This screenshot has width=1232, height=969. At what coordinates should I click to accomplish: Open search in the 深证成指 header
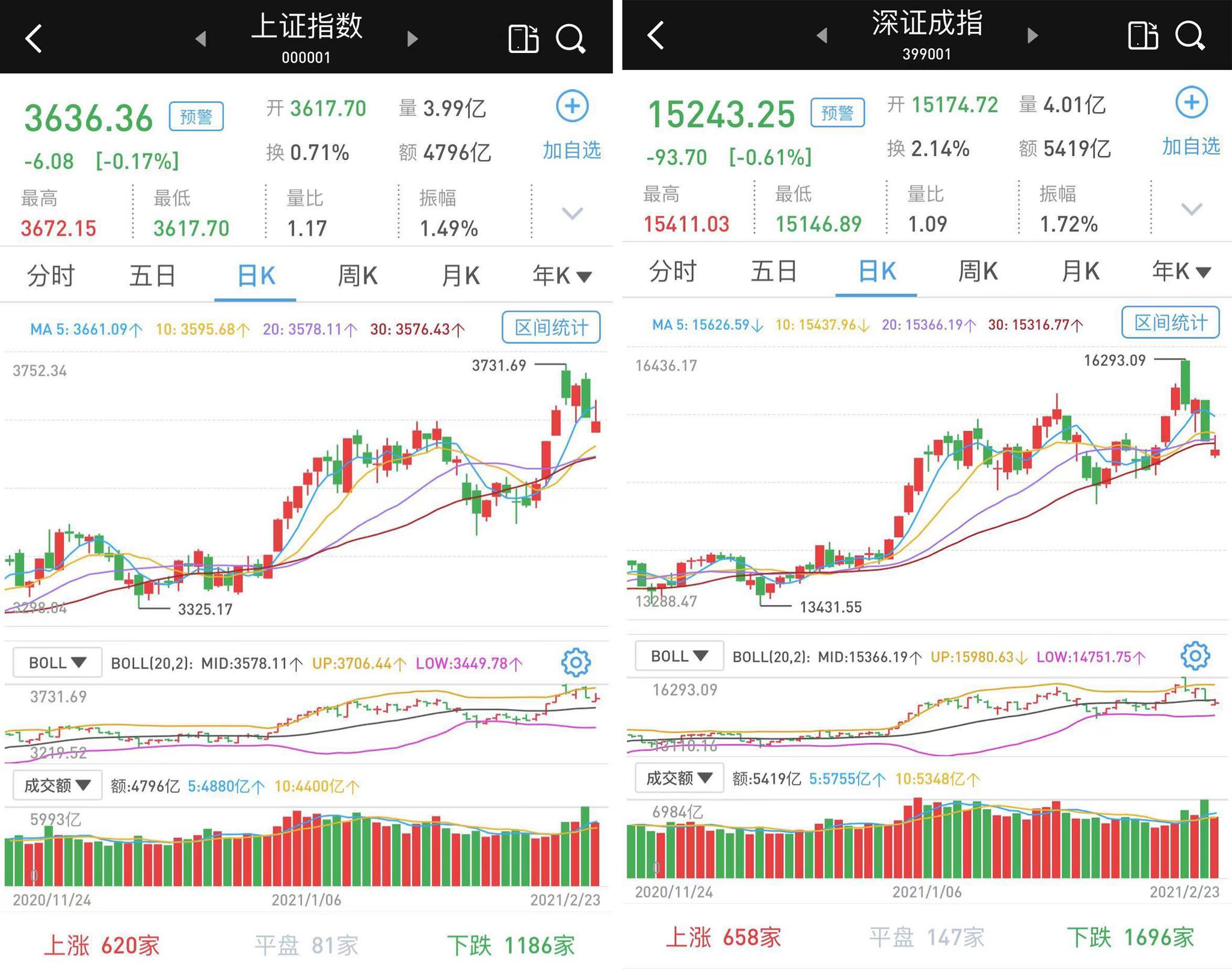(x=1190, y=35)
